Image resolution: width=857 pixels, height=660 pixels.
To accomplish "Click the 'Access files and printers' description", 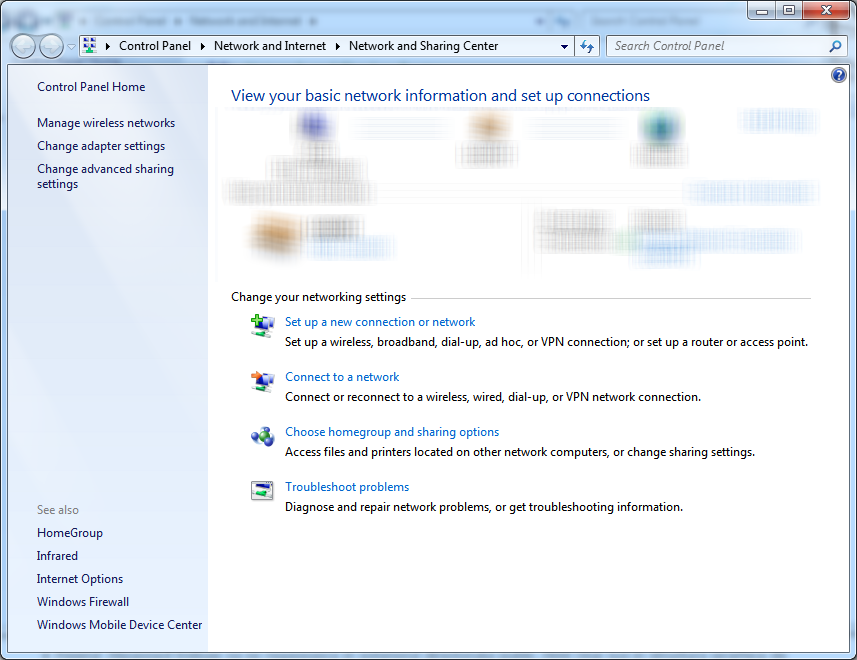I will (520, 452).
